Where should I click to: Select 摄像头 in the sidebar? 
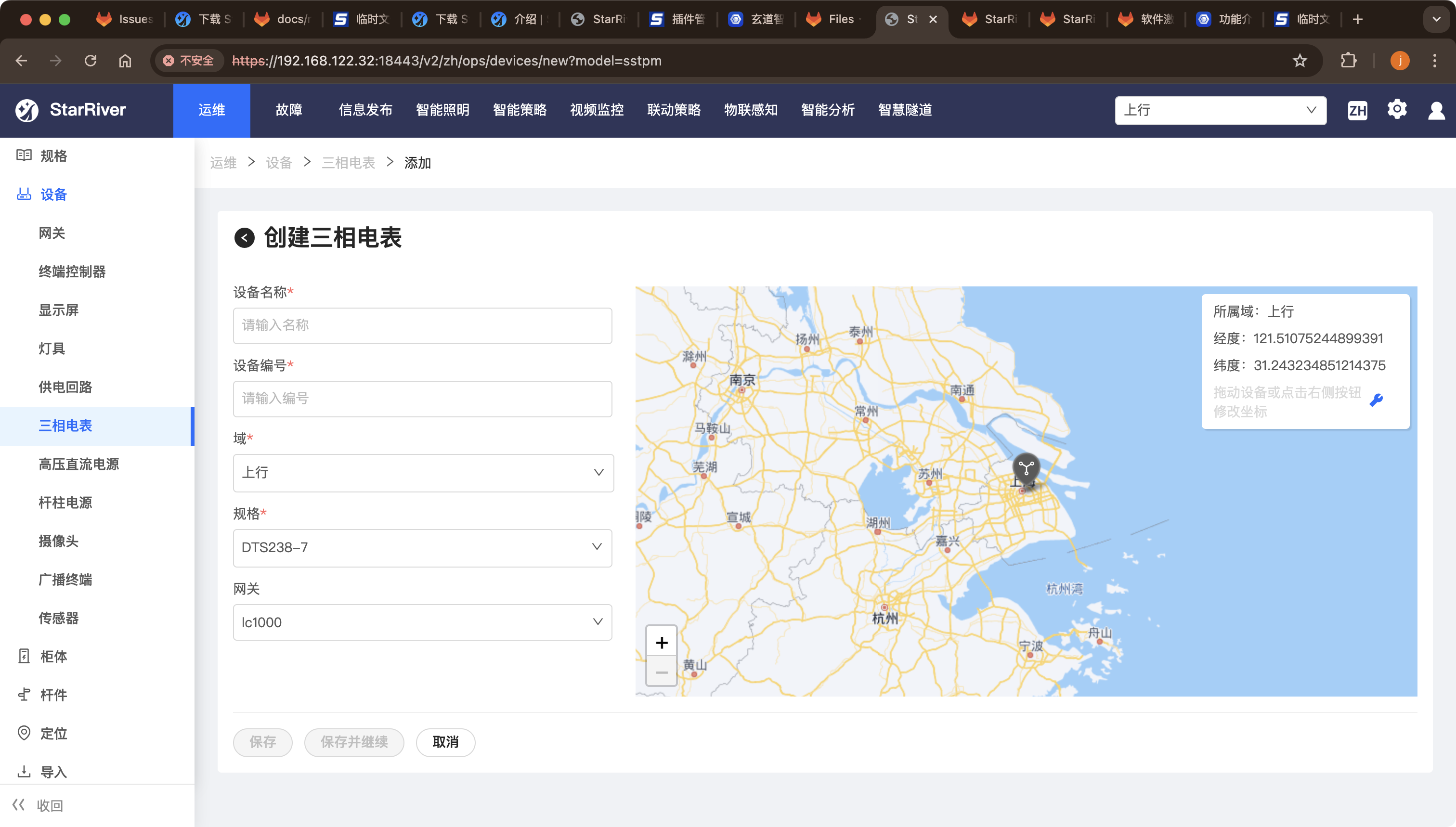pyautogui.click(x=59, y=541)
